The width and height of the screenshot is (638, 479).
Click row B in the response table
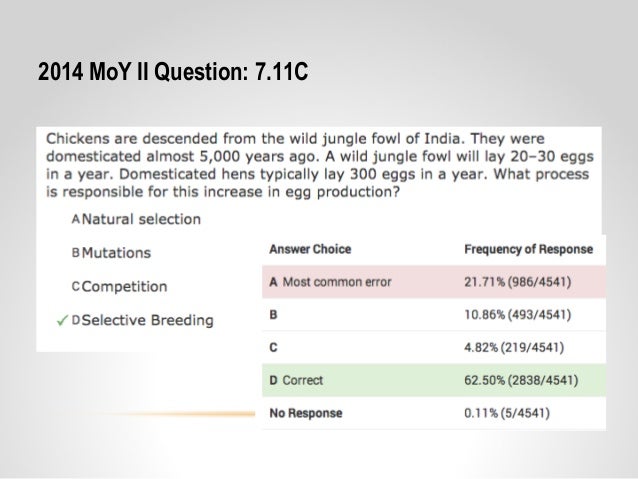pos(434,315)
